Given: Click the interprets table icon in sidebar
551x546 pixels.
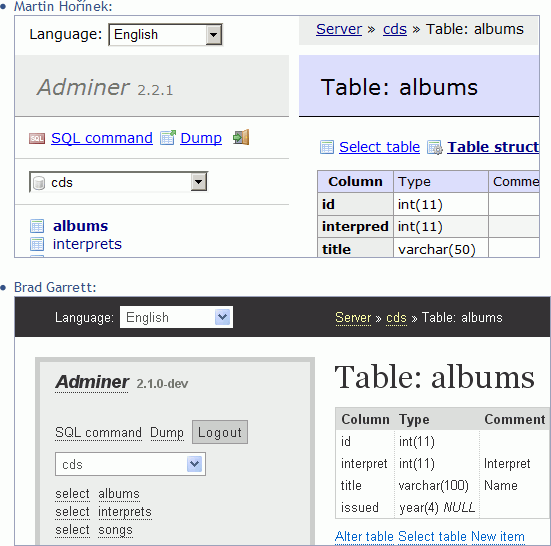Looking at the screenshot, I should click(x=37, y=244).
